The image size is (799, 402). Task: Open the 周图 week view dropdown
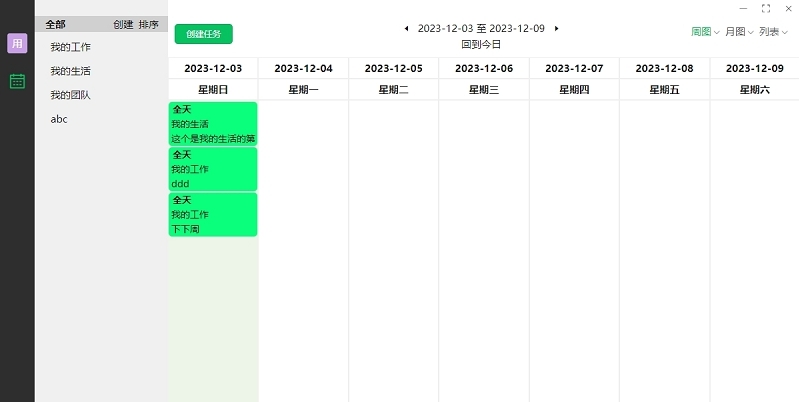click(x=705, y=32)
